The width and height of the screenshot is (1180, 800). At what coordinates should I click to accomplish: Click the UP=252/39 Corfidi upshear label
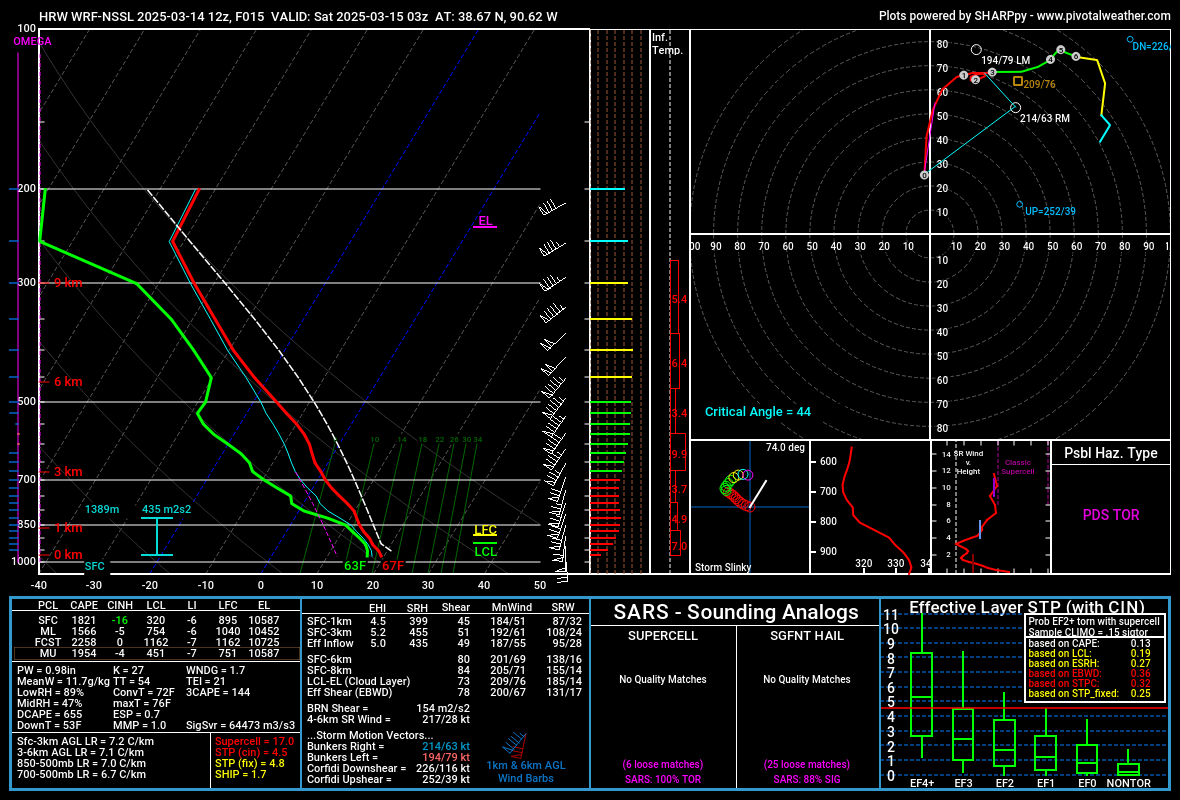pyautogui.click(x=1049, y=211)
